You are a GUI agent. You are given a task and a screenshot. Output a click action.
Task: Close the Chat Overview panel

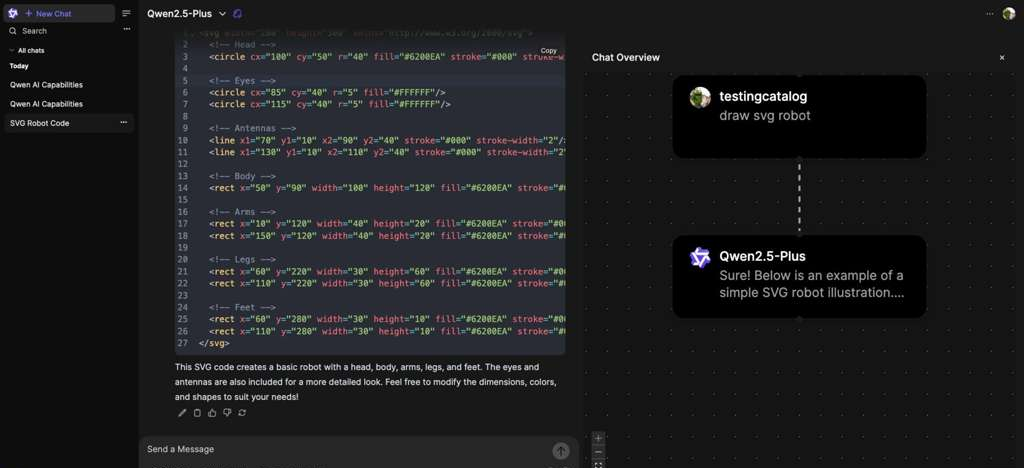[x=1002, y=57]
